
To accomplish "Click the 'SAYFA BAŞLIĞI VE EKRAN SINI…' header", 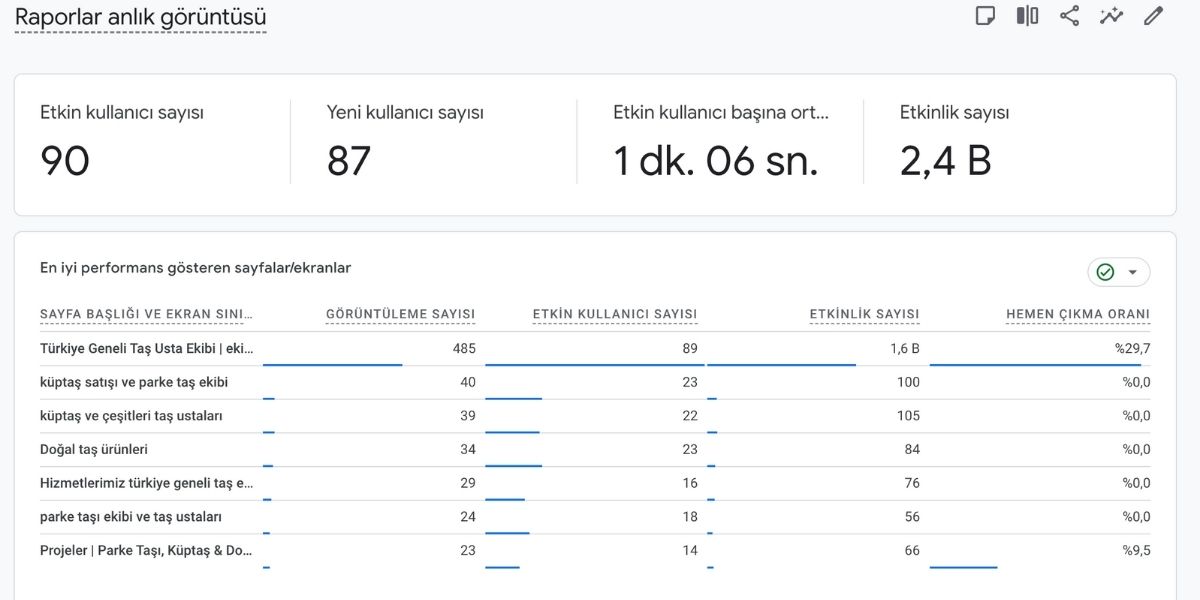I will pos(147,314).
